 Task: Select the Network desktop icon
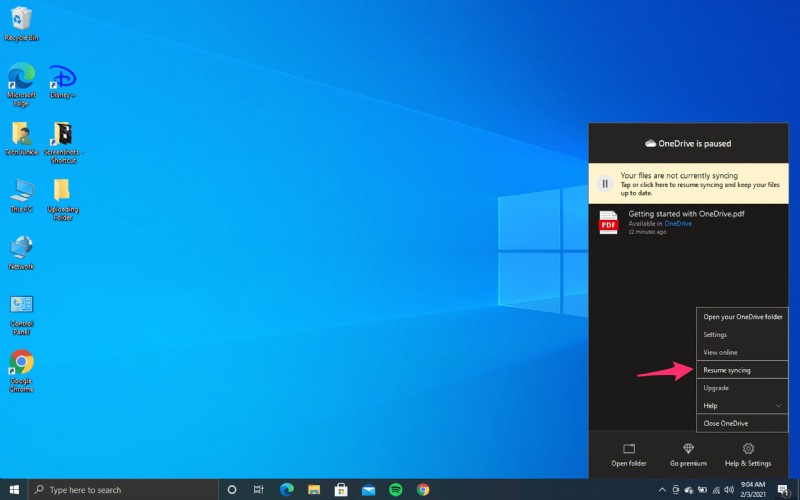[x=21, y=253]
